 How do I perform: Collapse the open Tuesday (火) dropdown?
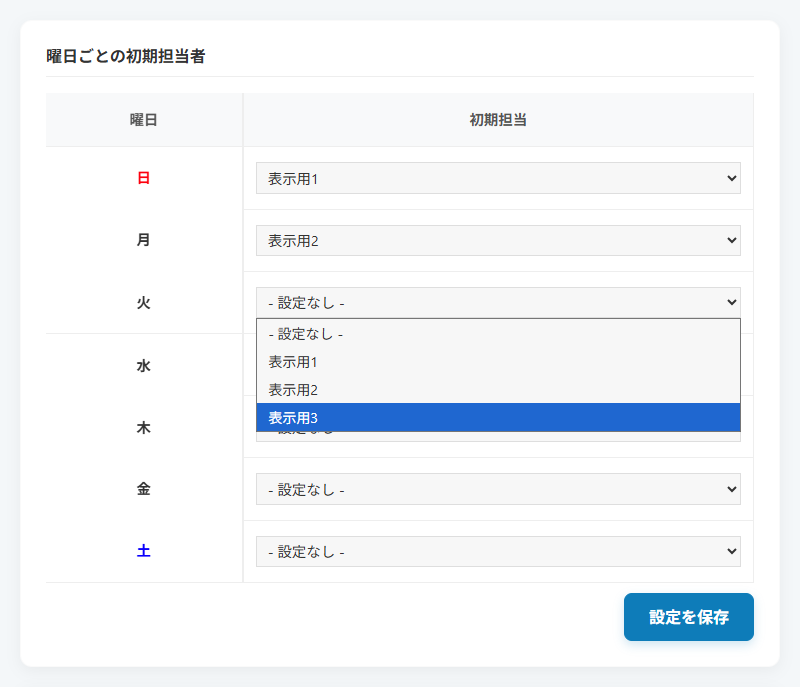click(x=498, y=302)
